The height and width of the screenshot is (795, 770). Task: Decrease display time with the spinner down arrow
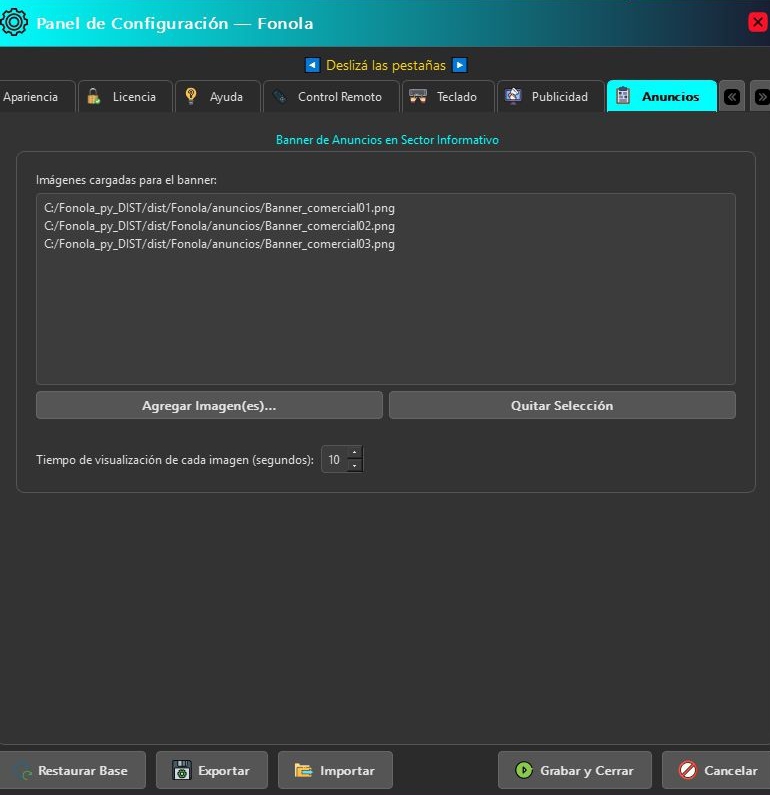(x=355, y=465)
